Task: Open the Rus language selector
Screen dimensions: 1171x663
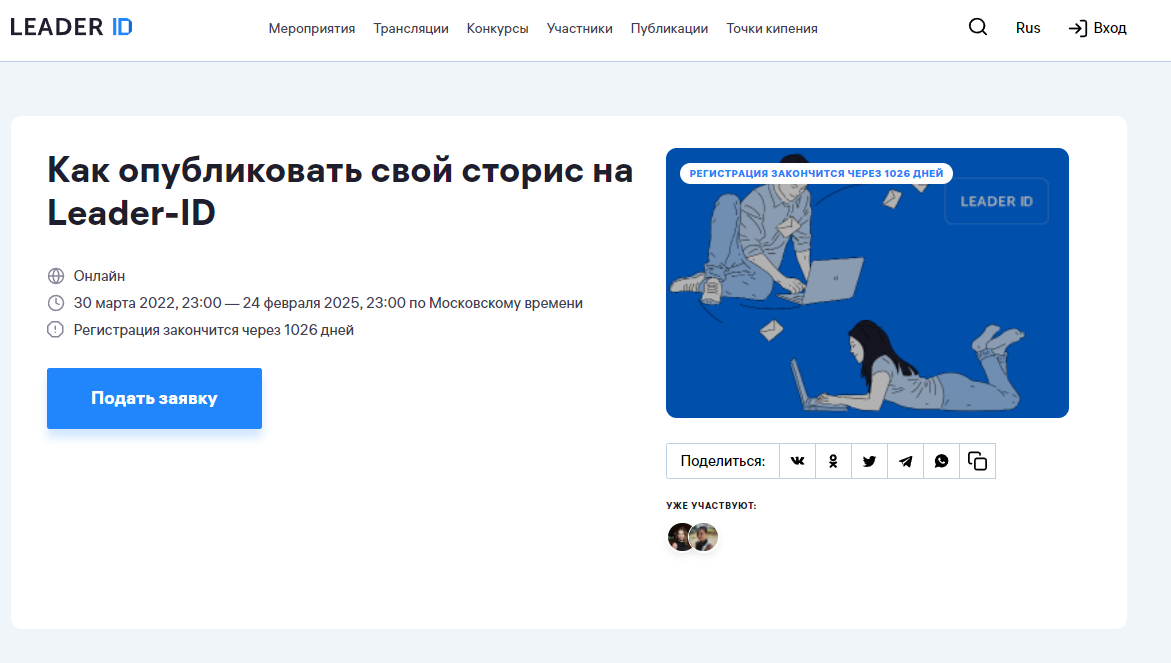Action: point(1028,28)
